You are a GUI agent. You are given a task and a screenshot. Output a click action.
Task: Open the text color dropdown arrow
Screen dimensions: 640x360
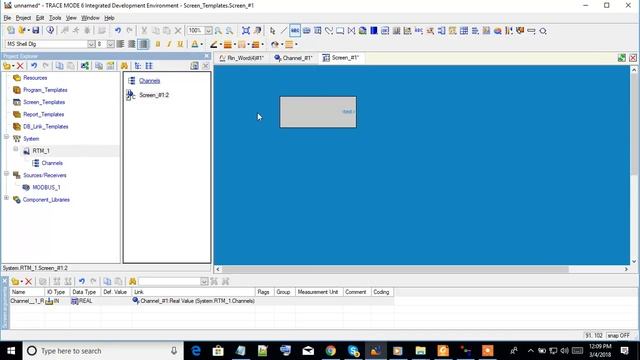pyautogui.click(x=202, y=44)
